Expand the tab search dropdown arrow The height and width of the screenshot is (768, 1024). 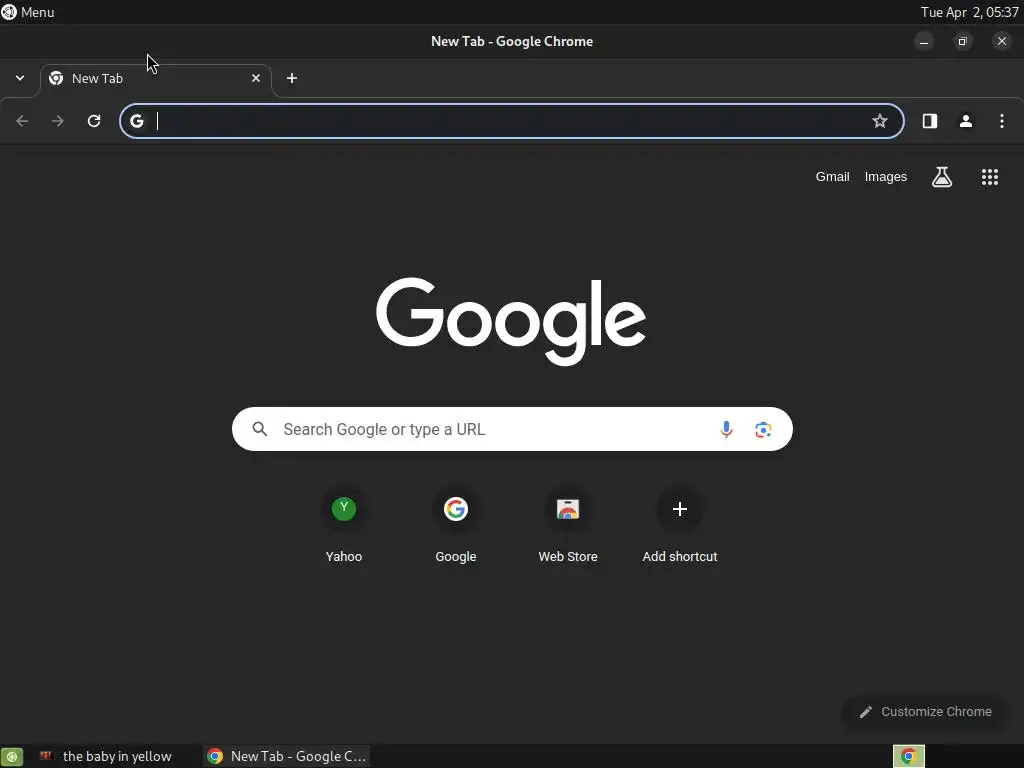pos(20,78)
